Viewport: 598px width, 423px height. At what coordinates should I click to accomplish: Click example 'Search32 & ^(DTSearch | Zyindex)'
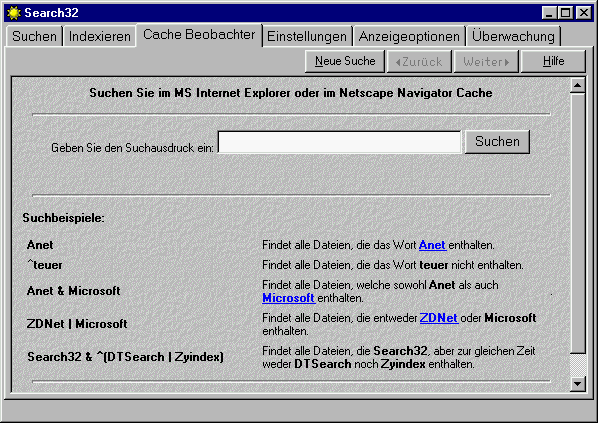[125, 357]
